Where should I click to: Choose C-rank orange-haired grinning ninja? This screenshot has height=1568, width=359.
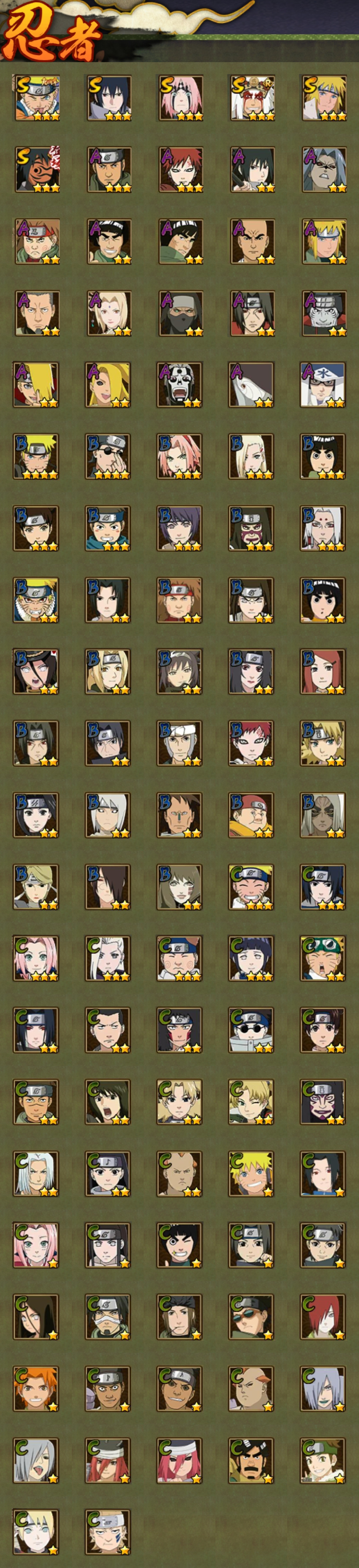37,1390
